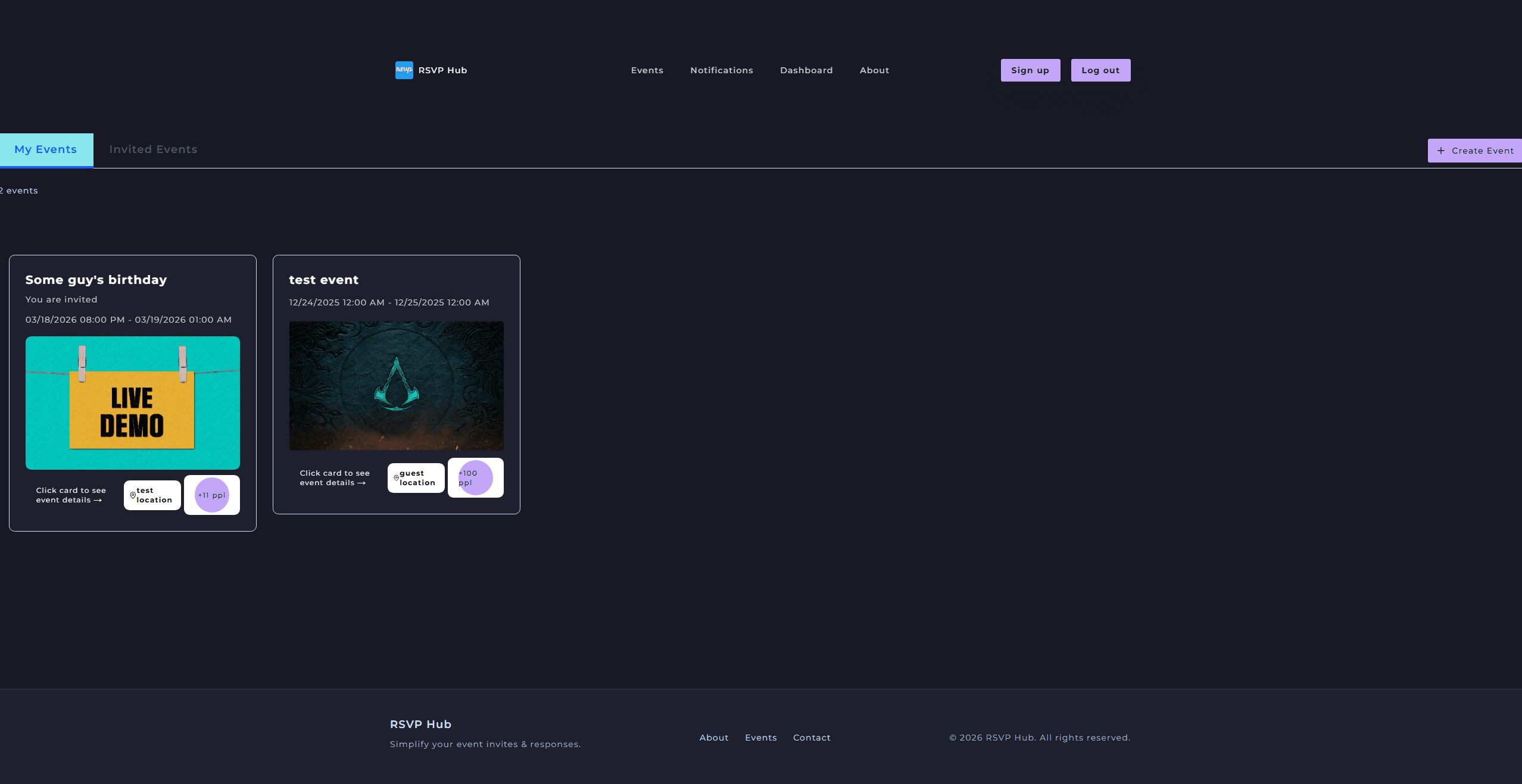
Task: Click About in the footer links
Action: pyautogui.click(x=713, y=738)
